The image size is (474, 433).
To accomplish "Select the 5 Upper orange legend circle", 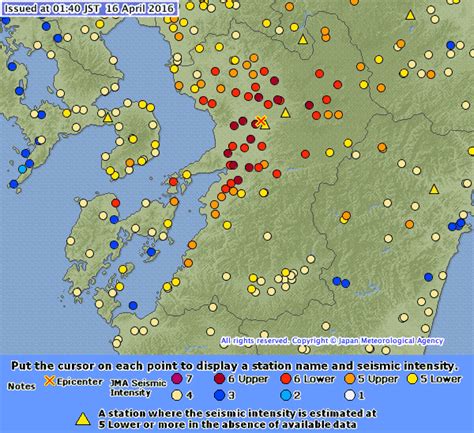I will click(x=351, y=379).
